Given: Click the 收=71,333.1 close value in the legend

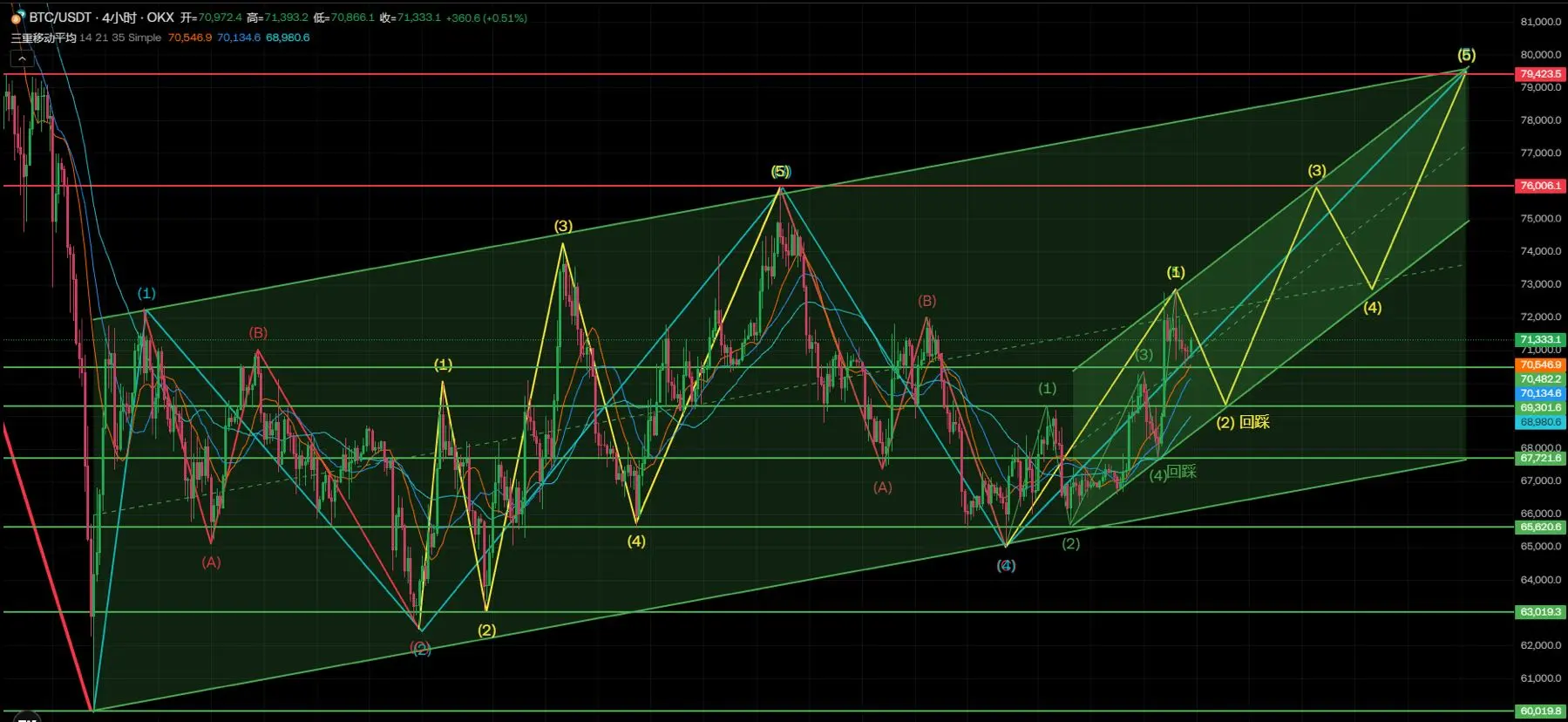Looking at the screenshot, I should [411, 17].
